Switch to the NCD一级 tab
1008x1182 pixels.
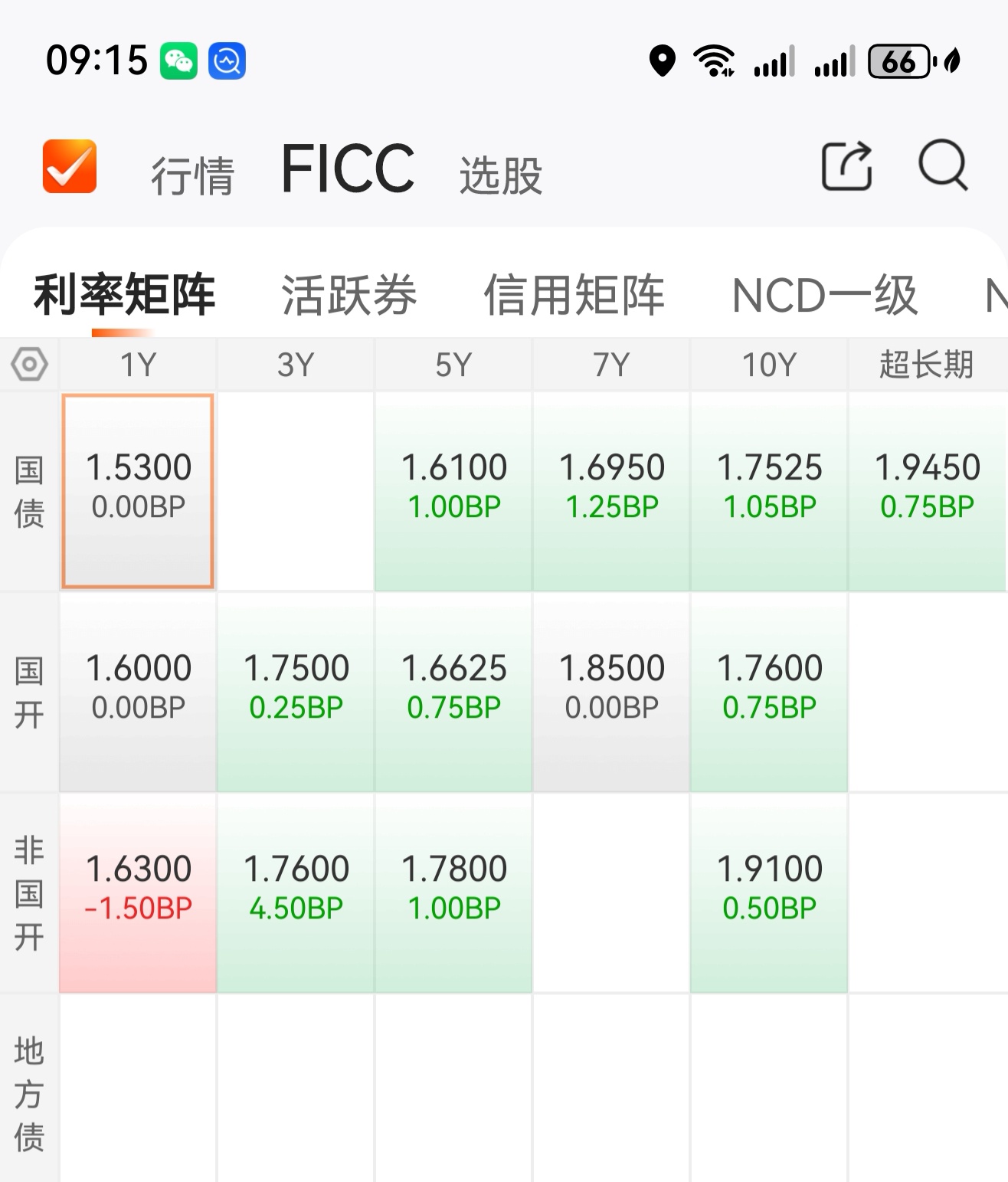pos(824,296)
